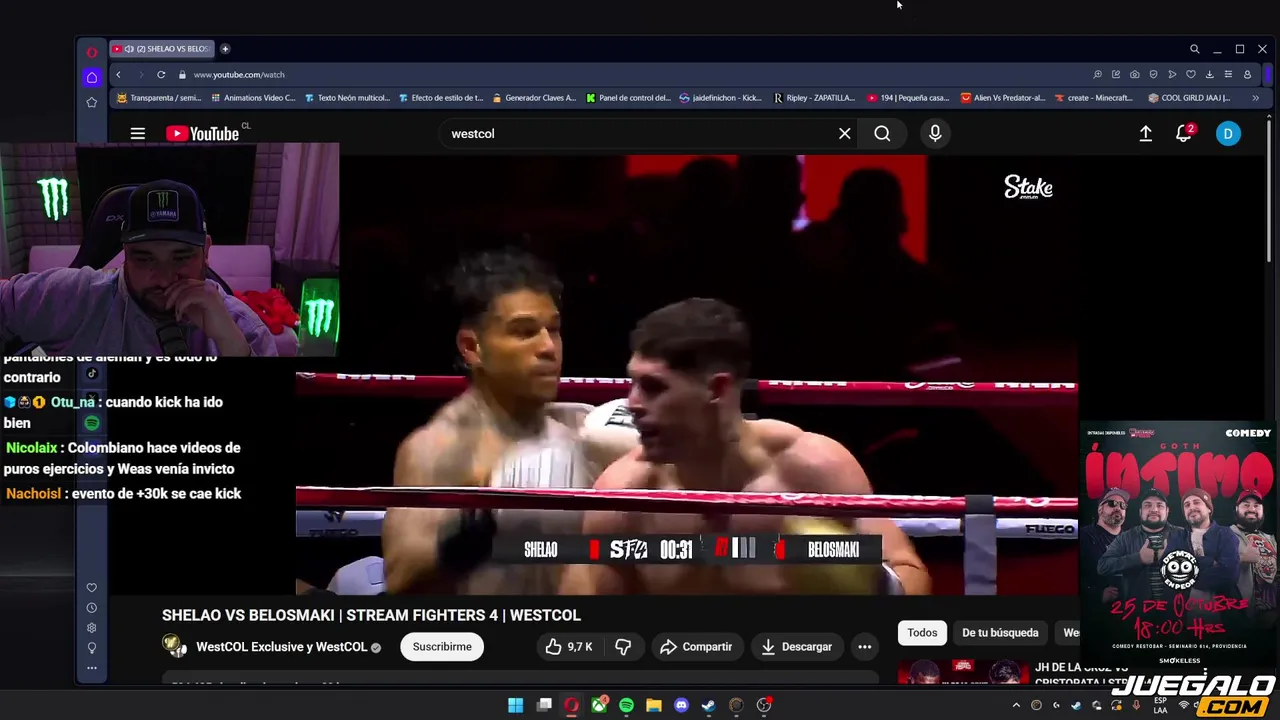
Task: Open the Opera sidebar history clock
Action: click(x=91, y=608)
